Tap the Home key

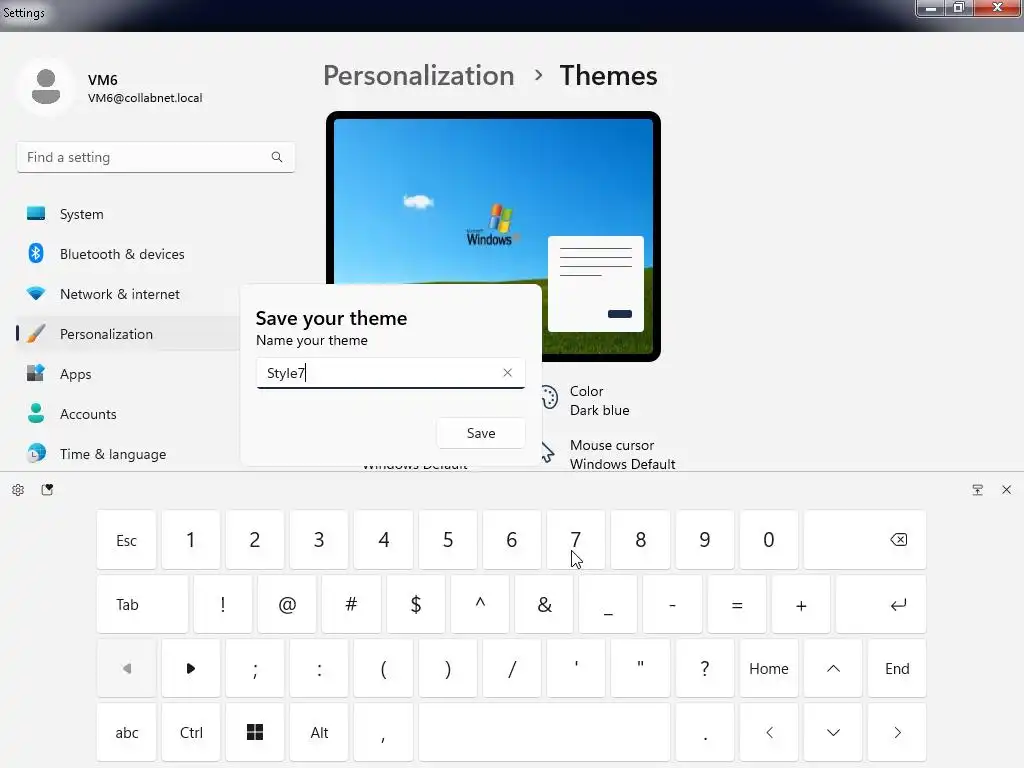769,668
